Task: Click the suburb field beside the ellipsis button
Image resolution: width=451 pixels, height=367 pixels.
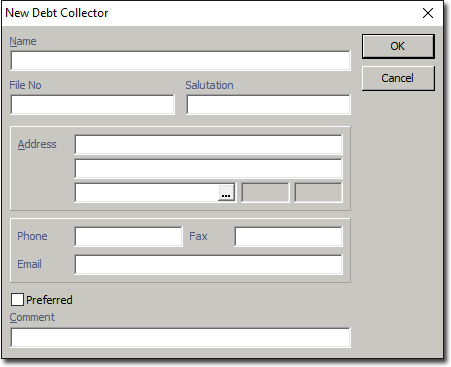Action: (x=147, y=192)
